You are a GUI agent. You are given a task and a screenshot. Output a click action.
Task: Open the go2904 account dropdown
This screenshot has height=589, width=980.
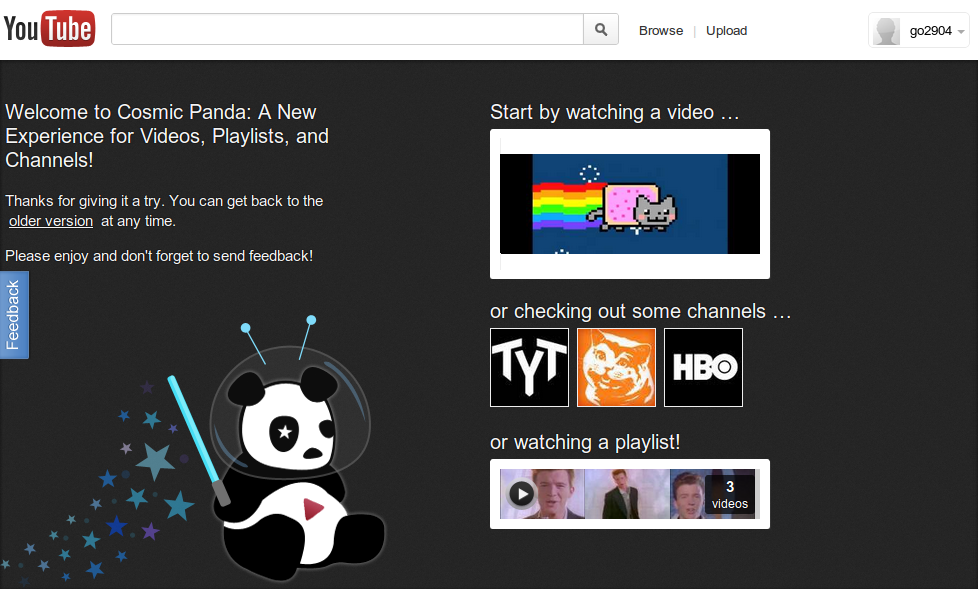919,30
